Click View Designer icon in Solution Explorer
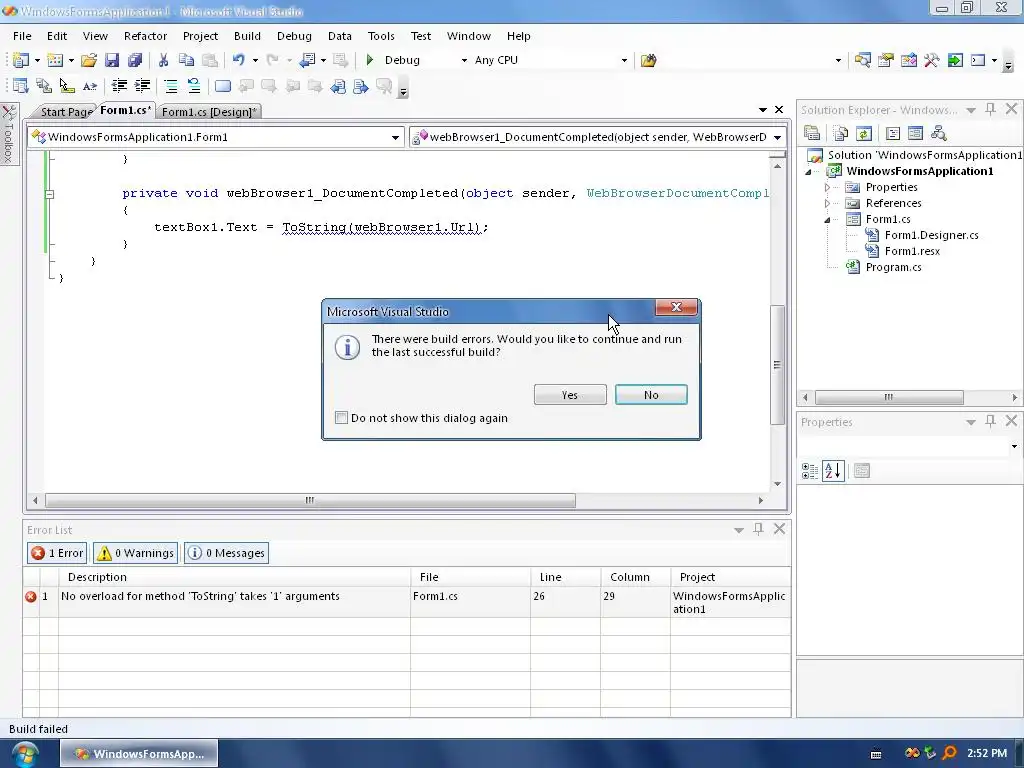Image resolution: width=1024 pixels, height=768 pixels. point(916,133)
